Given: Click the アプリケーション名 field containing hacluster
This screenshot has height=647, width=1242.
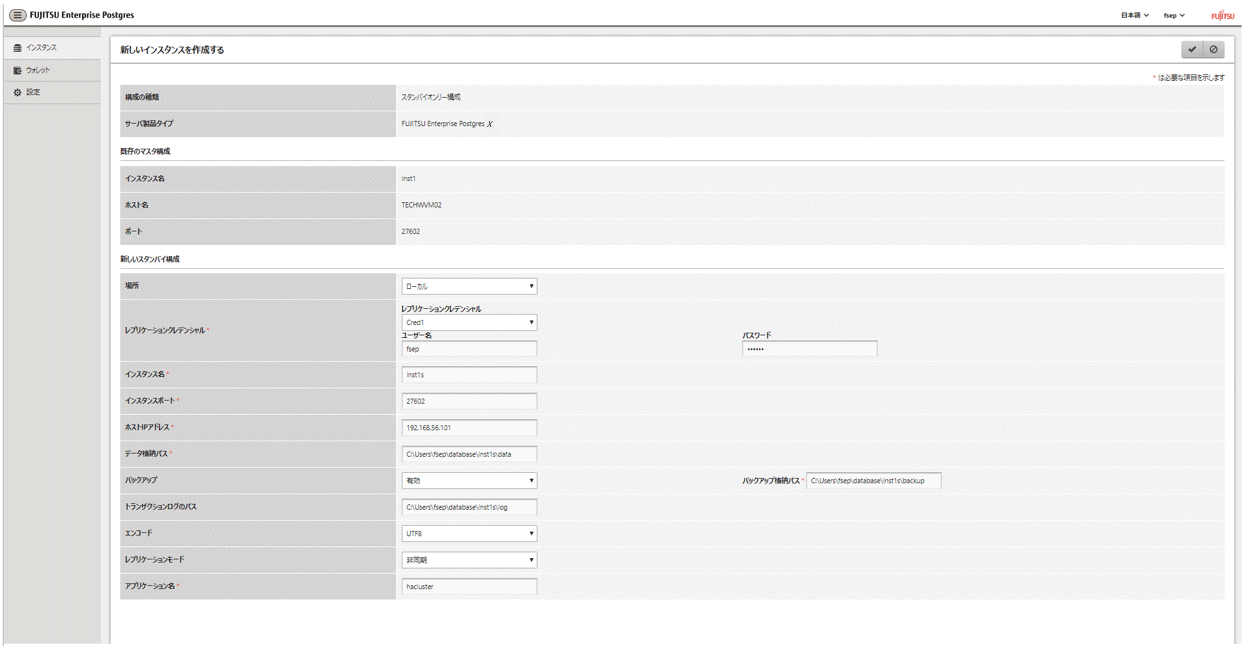Looking at the screenshot, I should click(x=469, y=586).
